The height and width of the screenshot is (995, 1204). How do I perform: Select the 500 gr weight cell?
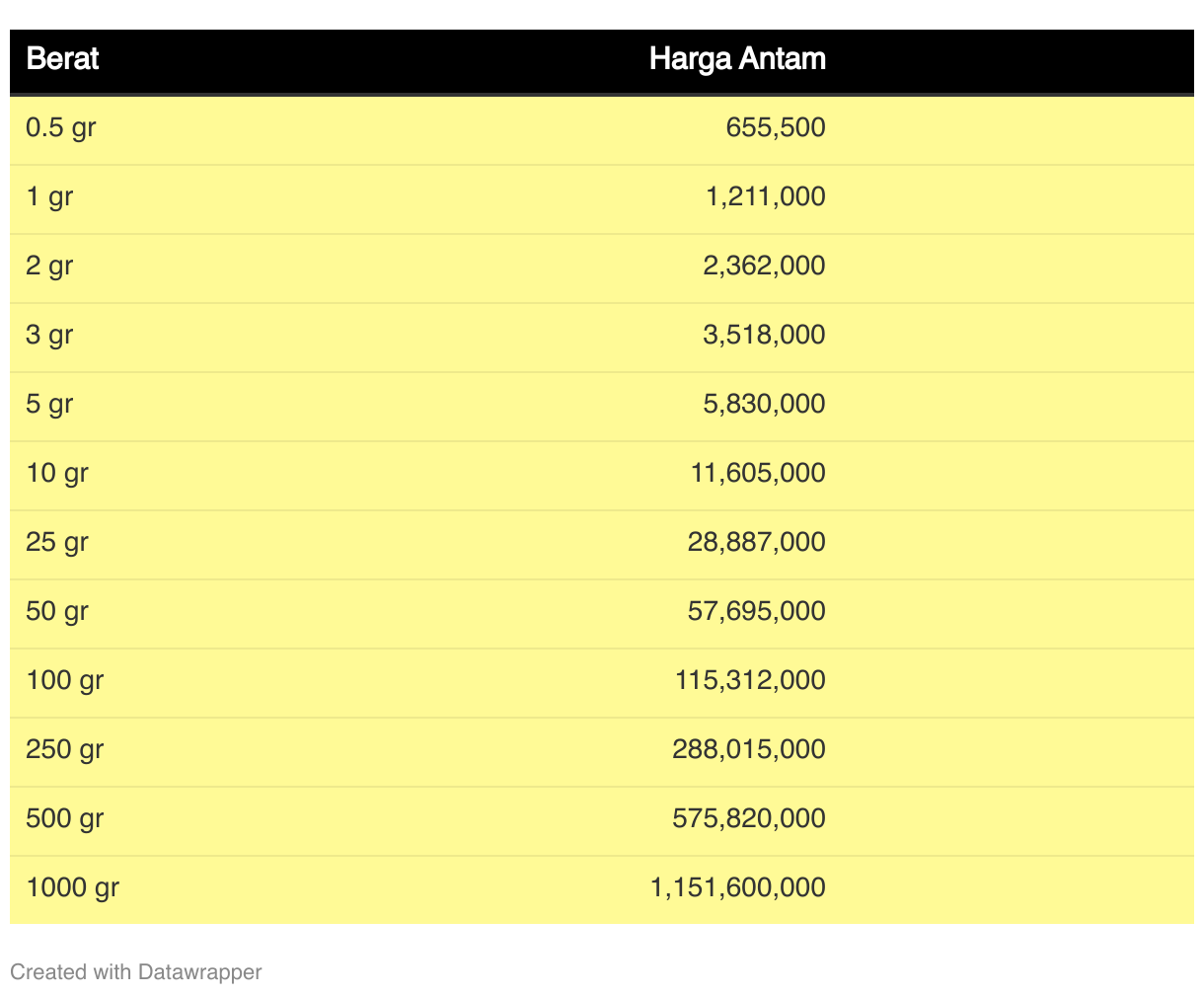(x=65, y=818)
